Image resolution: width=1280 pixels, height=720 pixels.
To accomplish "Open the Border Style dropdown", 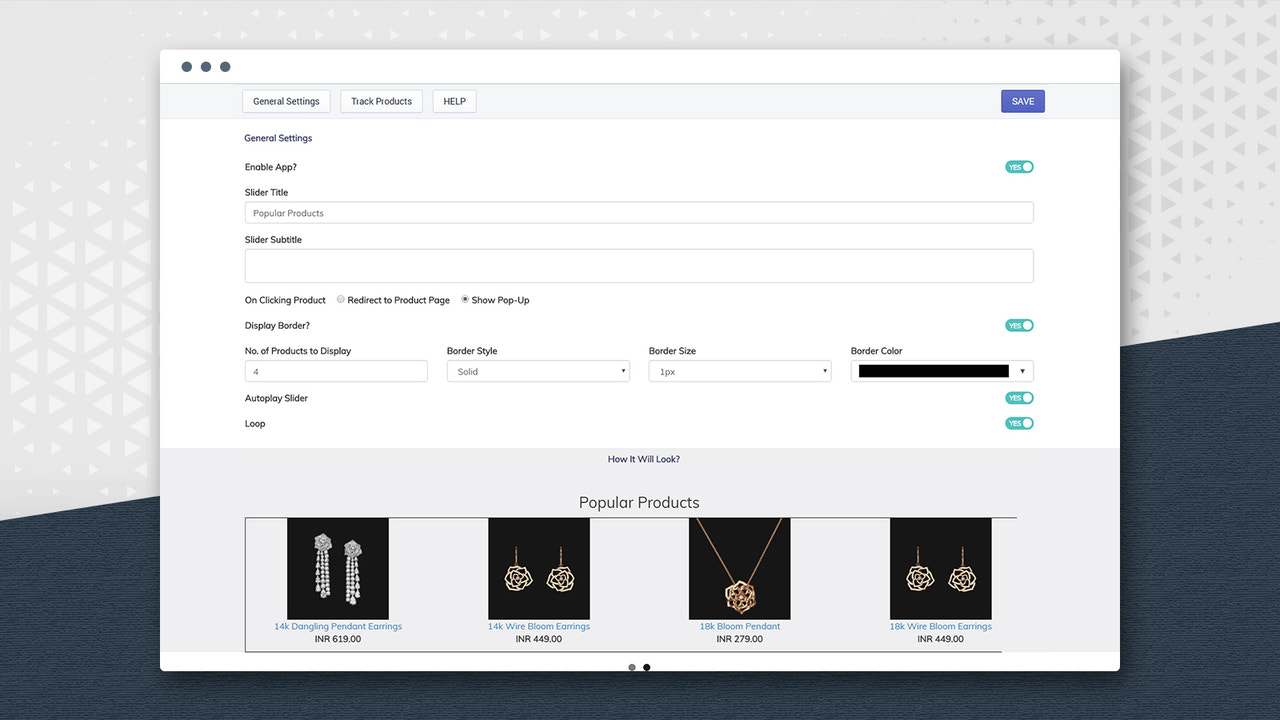I will pos(537,370).
